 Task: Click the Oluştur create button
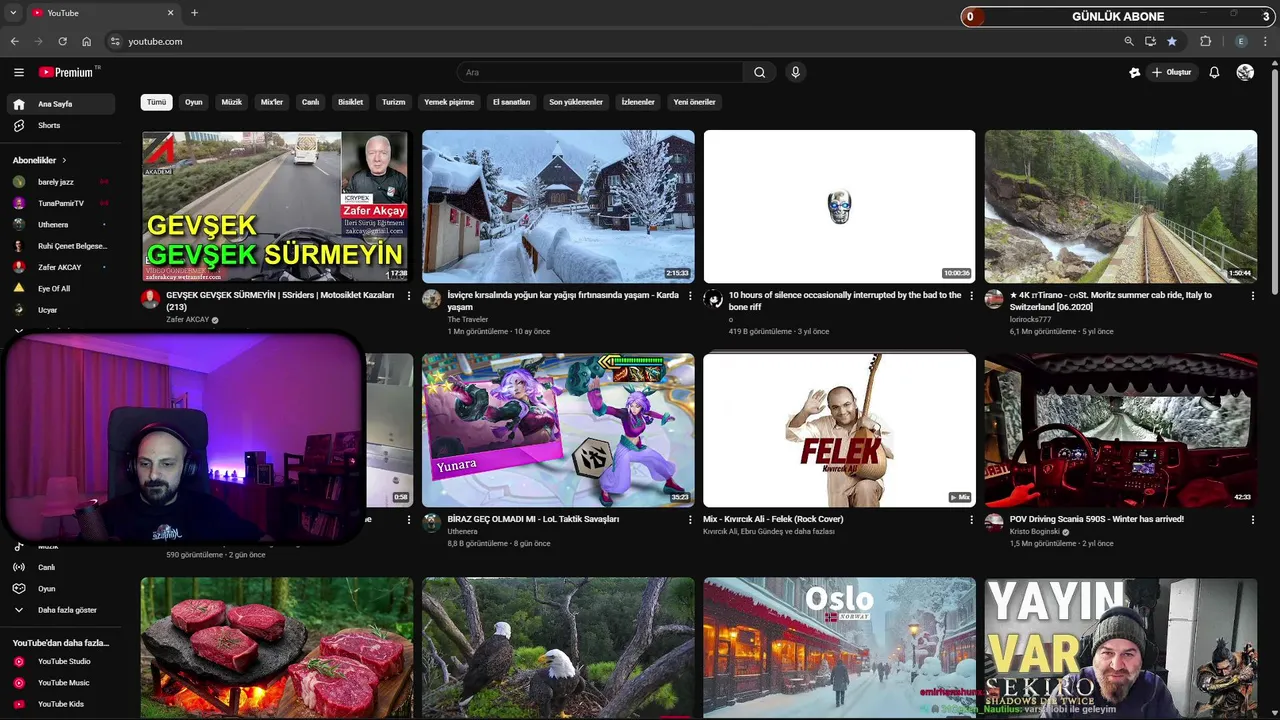[x=1171, y=72]
